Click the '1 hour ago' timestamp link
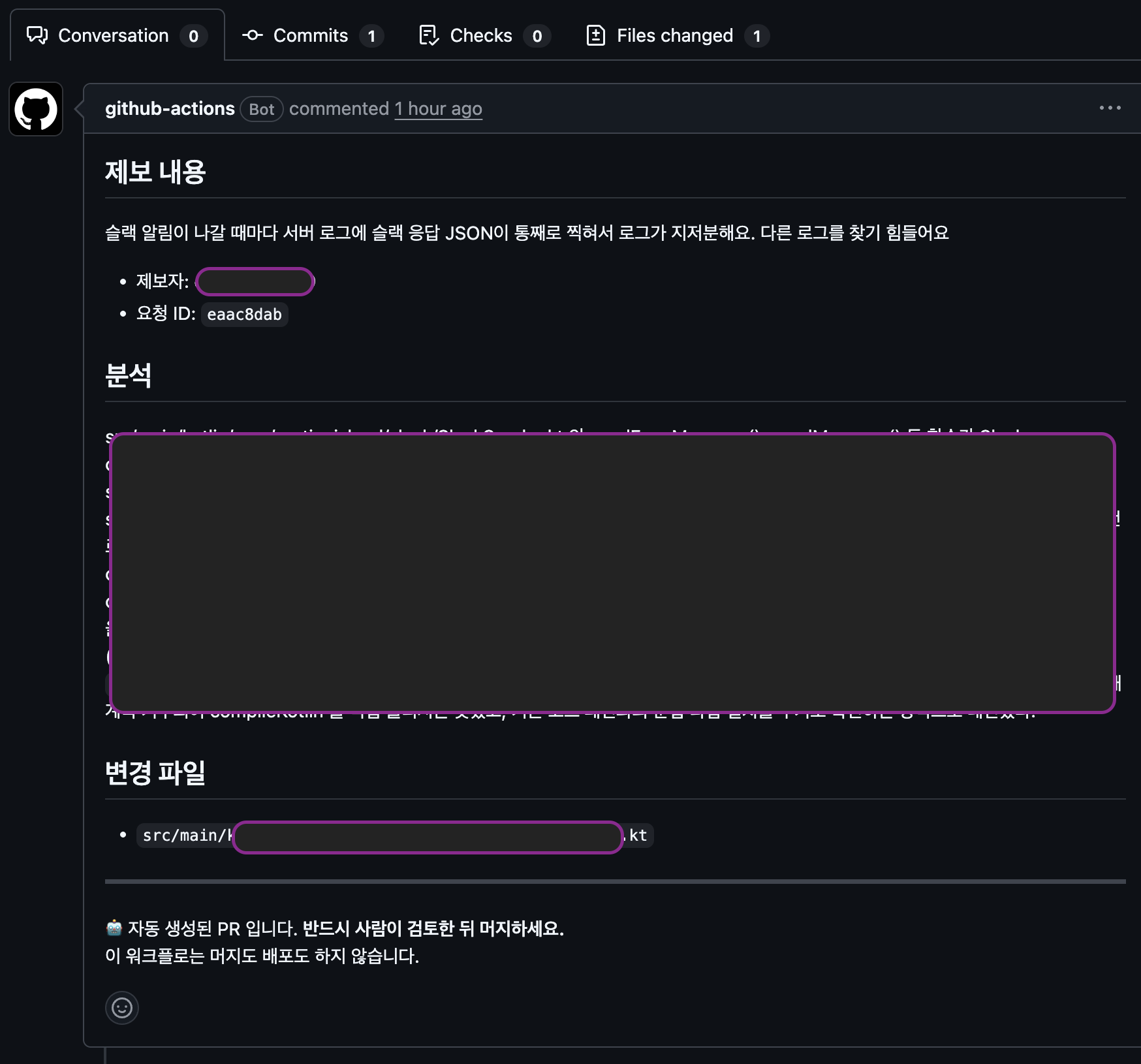 coord(438,108)
